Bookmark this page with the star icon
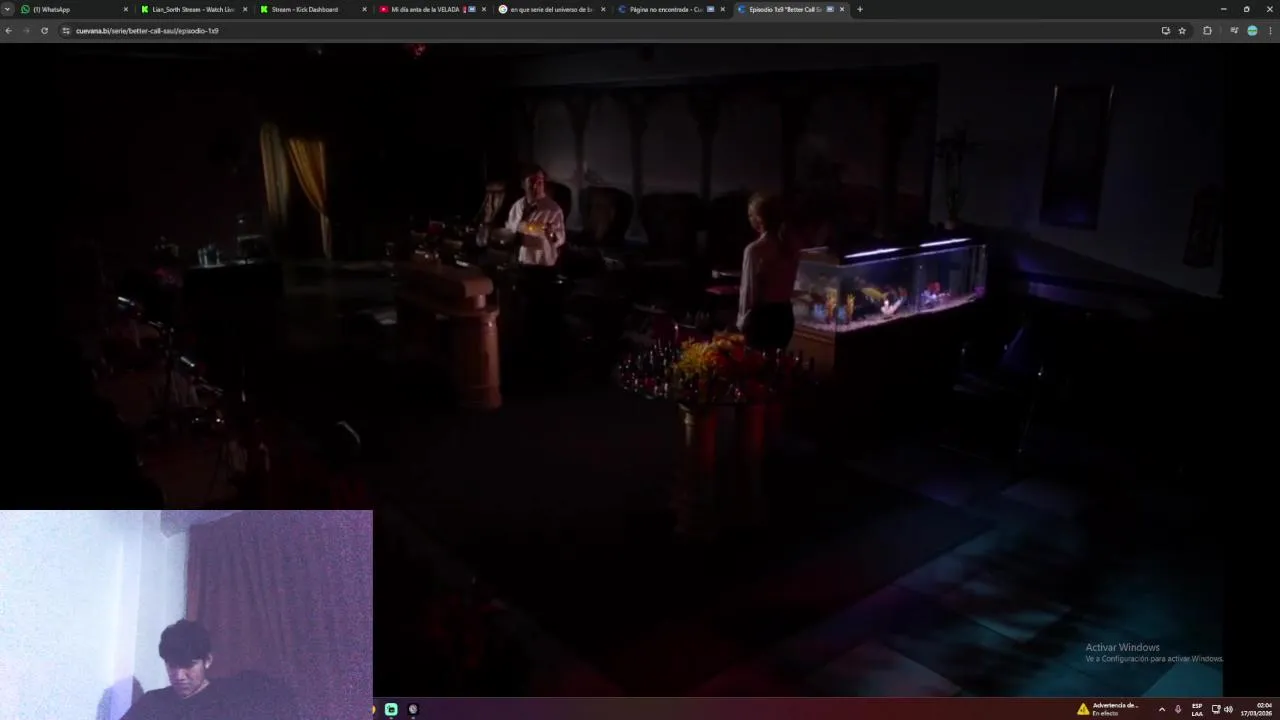The image size is (1280, 720). [1182, 30]
